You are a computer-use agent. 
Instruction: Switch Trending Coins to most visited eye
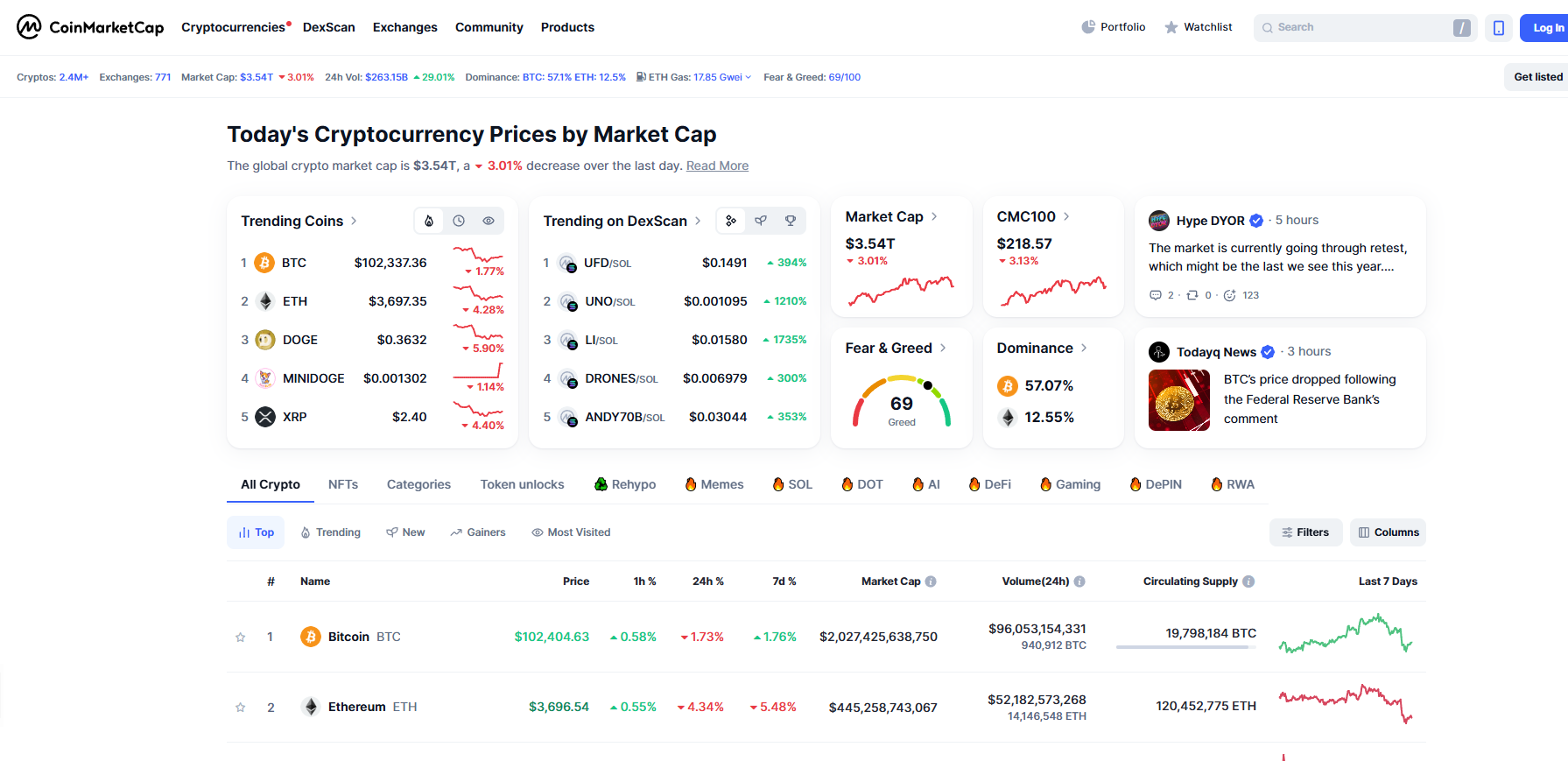489,221
